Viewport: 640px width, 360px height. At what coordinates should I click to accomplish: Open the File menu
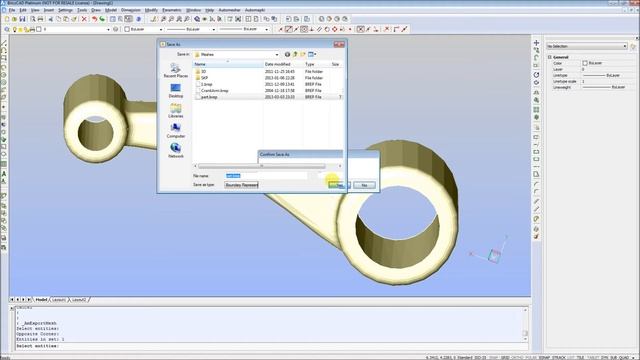pos(12,10)
